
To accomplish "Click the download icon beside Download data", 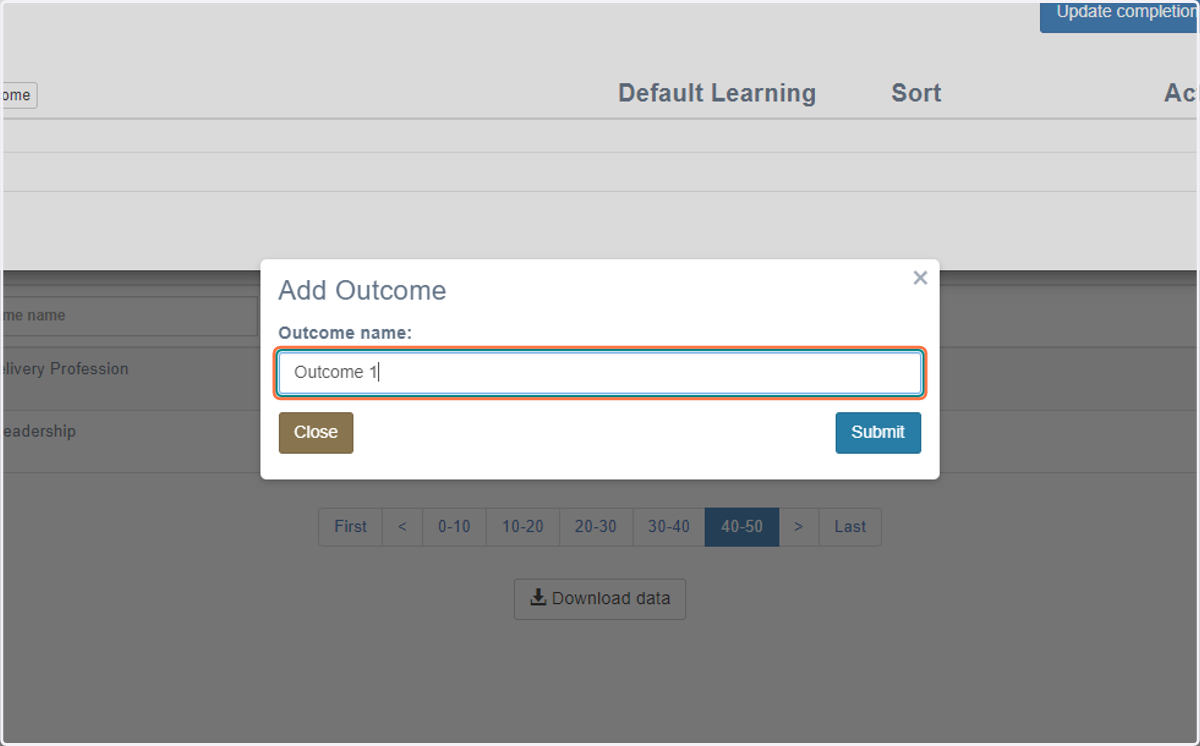I will (x=538, y=598).
